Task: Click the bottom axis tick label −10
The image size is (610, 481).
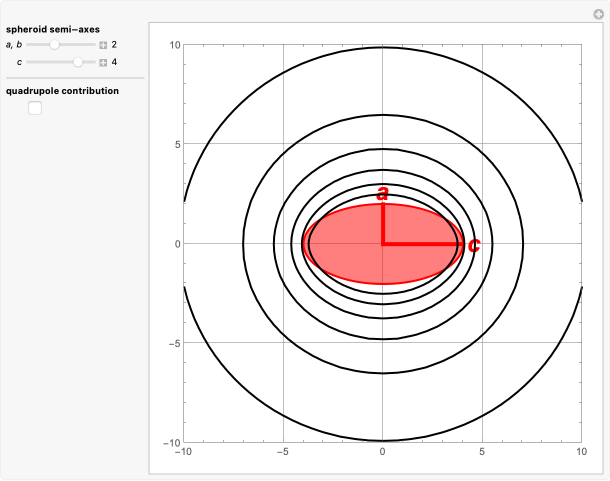Action: click(183, 452)
